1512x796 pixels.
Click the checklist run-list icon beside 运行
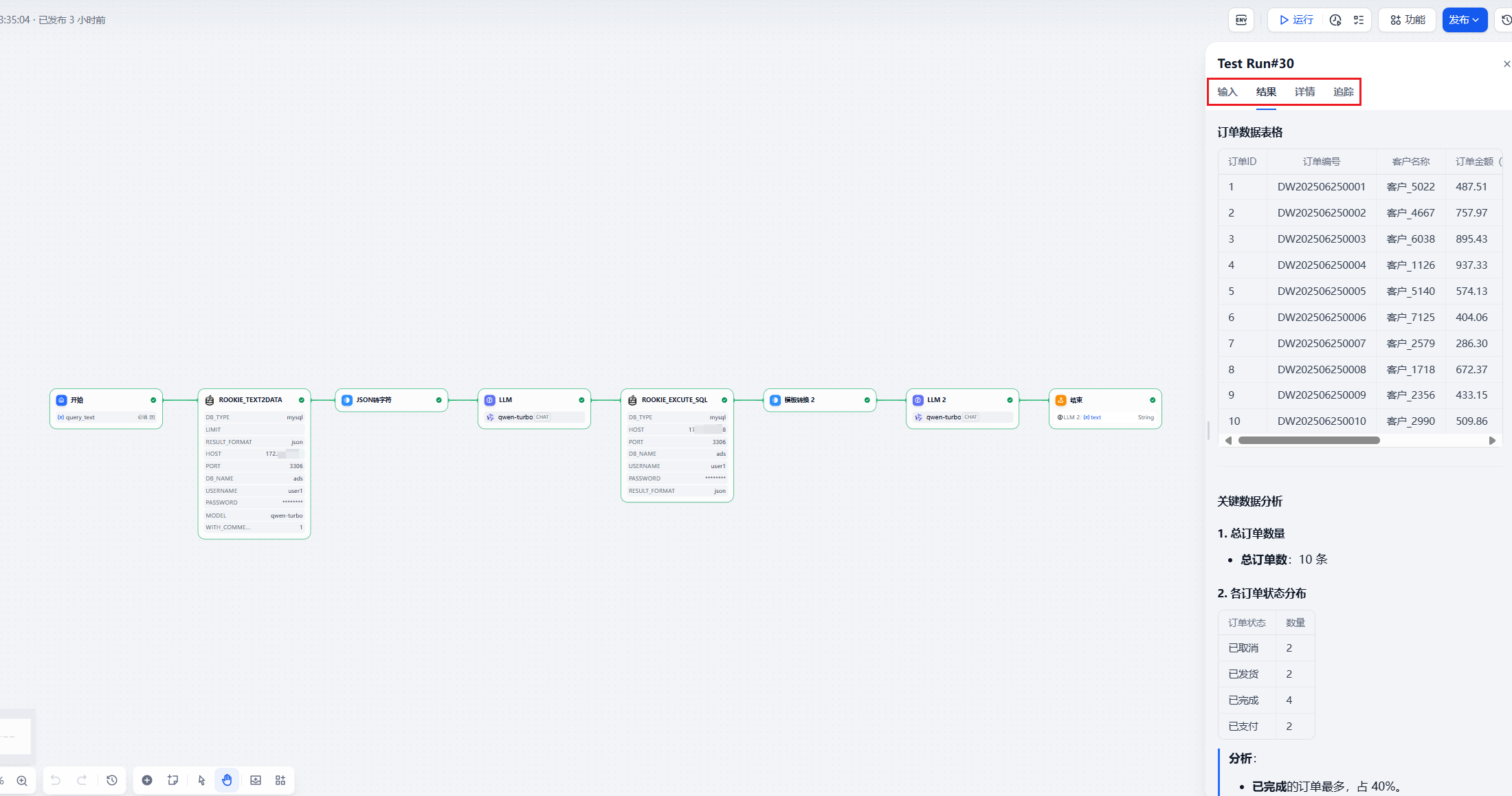pos(1357,20)
